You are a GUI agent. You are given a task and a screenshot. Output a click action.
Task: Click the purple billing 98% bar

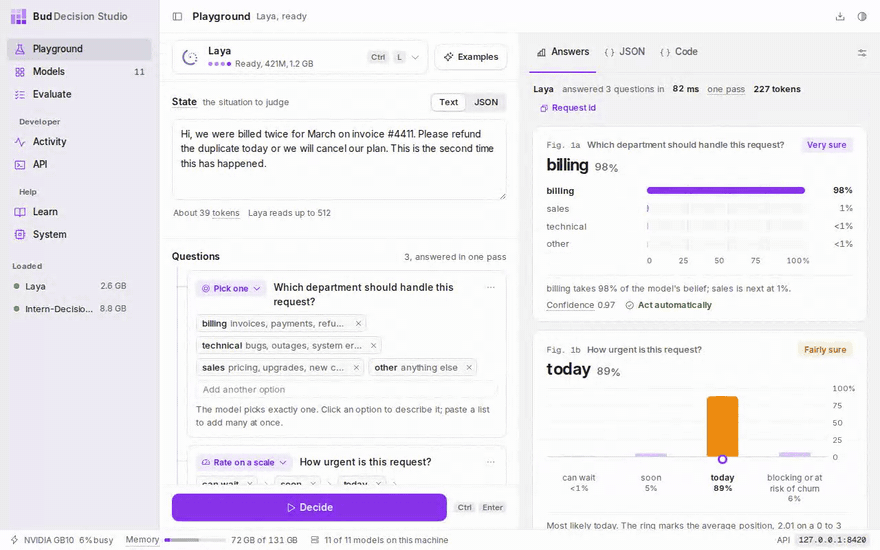click(x=726, y=191)
